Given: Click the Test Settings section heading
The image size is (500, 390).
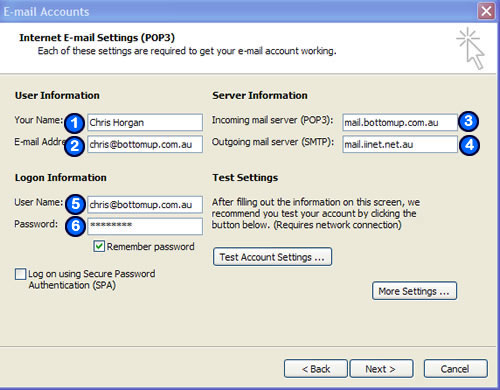Looking at the screenshot, I should (245, 178).
